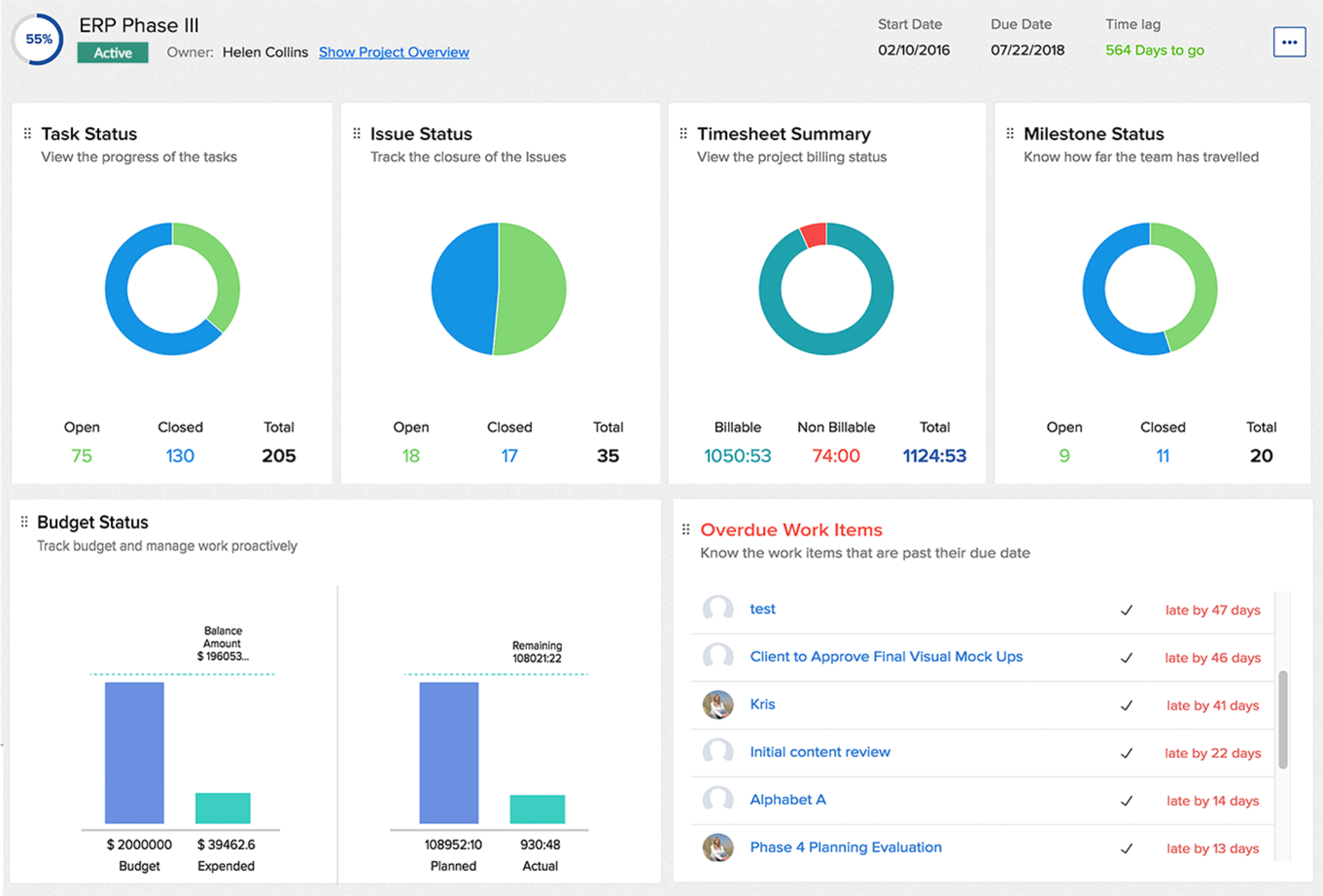The image size is (1323, 896).
Task: Open the Phase 4 Planning Evaluation work item
Action: click(845, 847)
